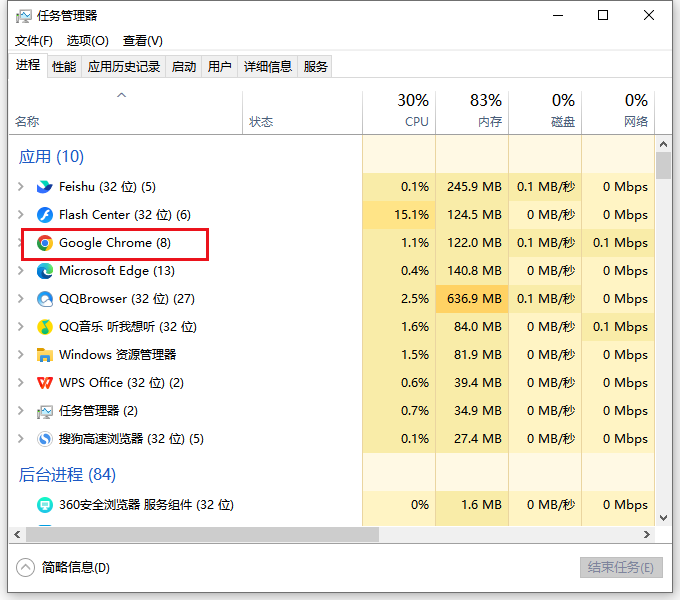Sort processes by 磁盘 column header
680x600 pixels.
[545, 112]
